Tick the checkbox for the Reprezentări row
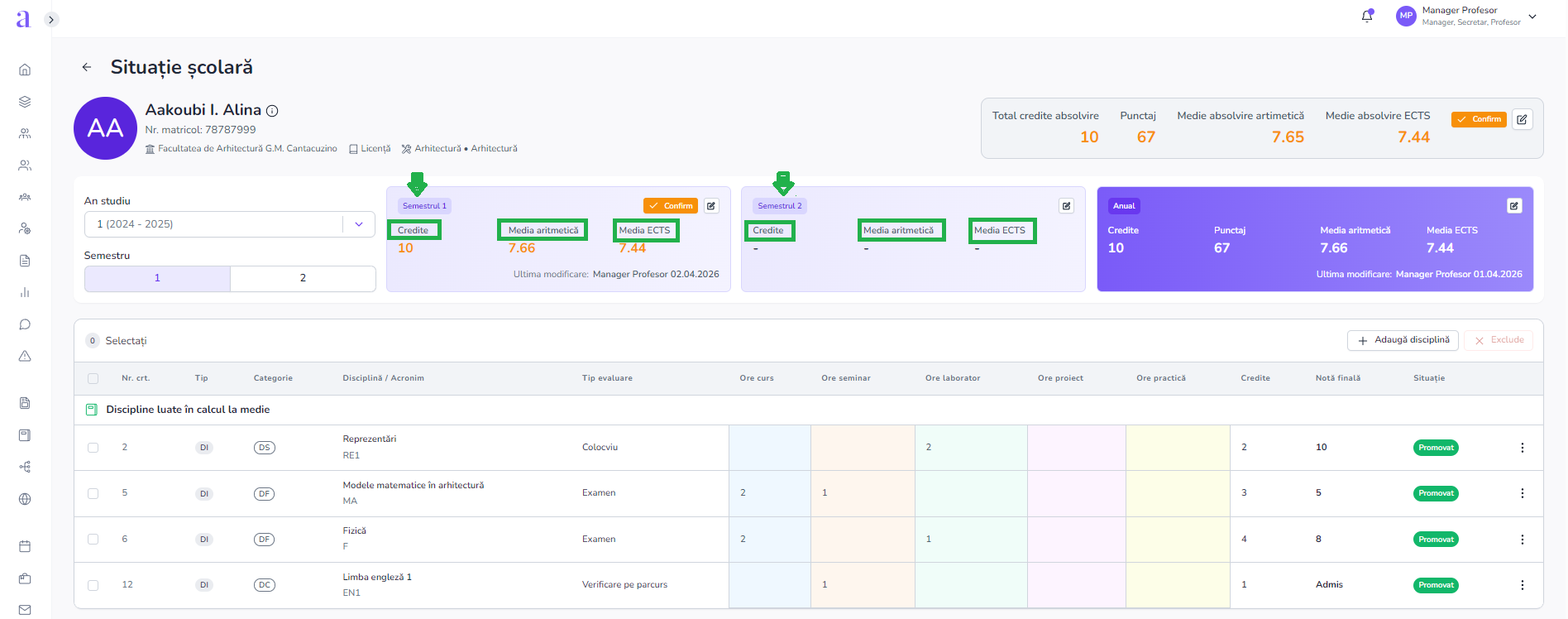Image resolution: width=1568 pixels, height=619 pixels. pyautogui.click(x=93, y=448)
